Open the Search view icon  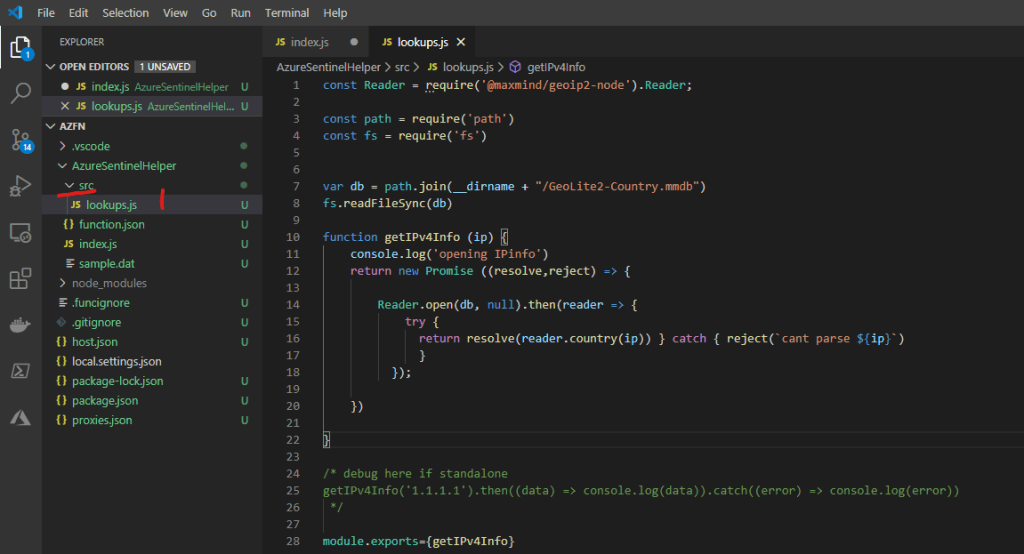pos(20,93)
